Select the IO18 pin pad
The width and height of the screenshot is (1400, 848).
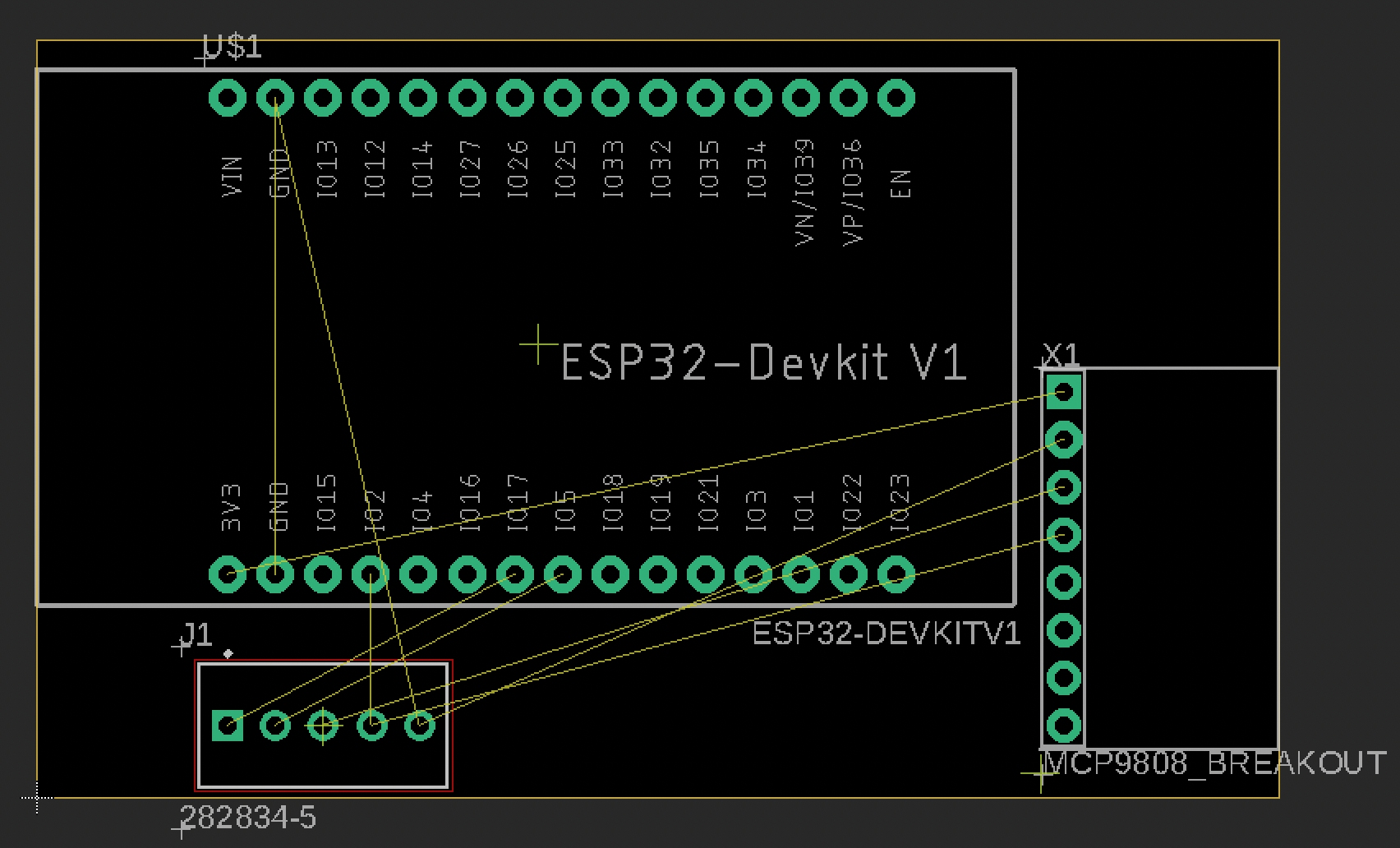click(610, 574)
